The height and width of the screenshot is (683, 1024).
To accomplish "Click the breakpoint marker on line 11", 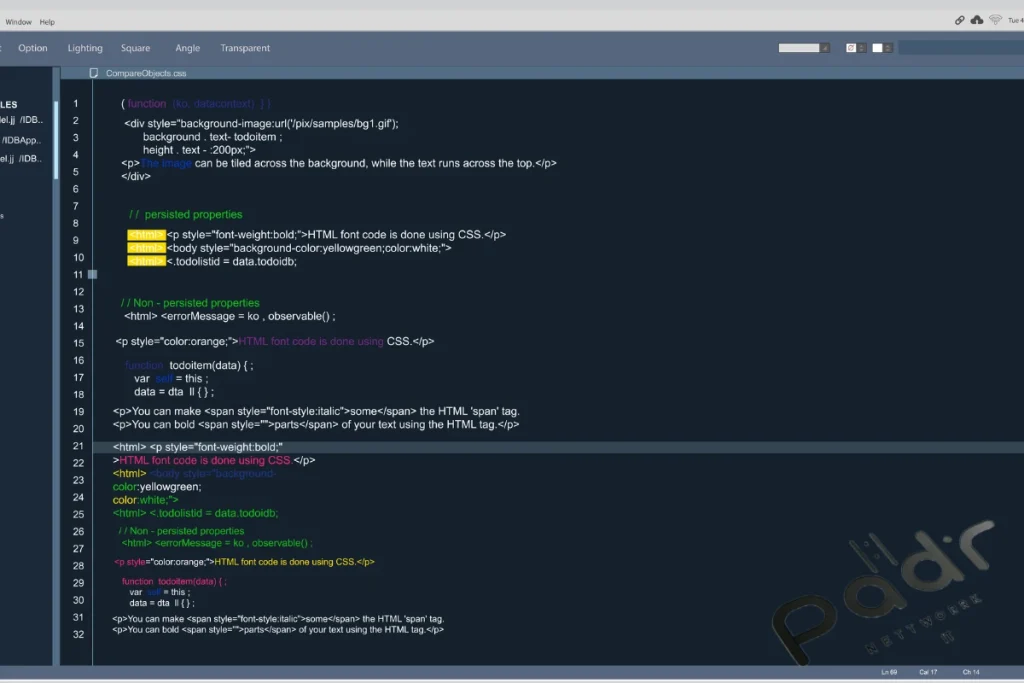I will (x=92, y=274).
